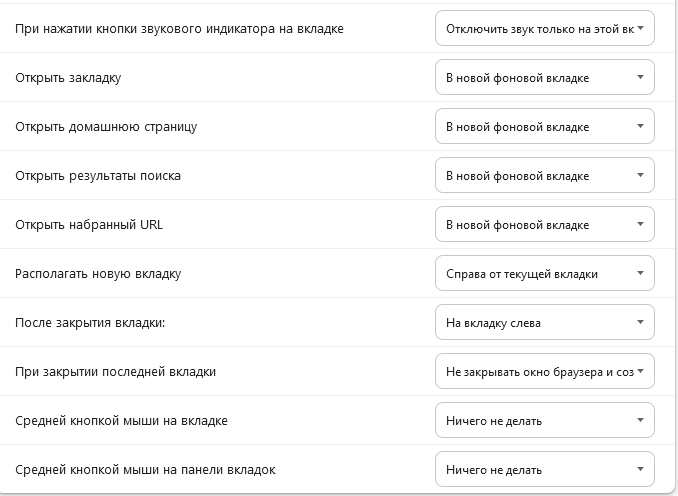Click the "Открыть закладку" setting label

coord(69,78)
